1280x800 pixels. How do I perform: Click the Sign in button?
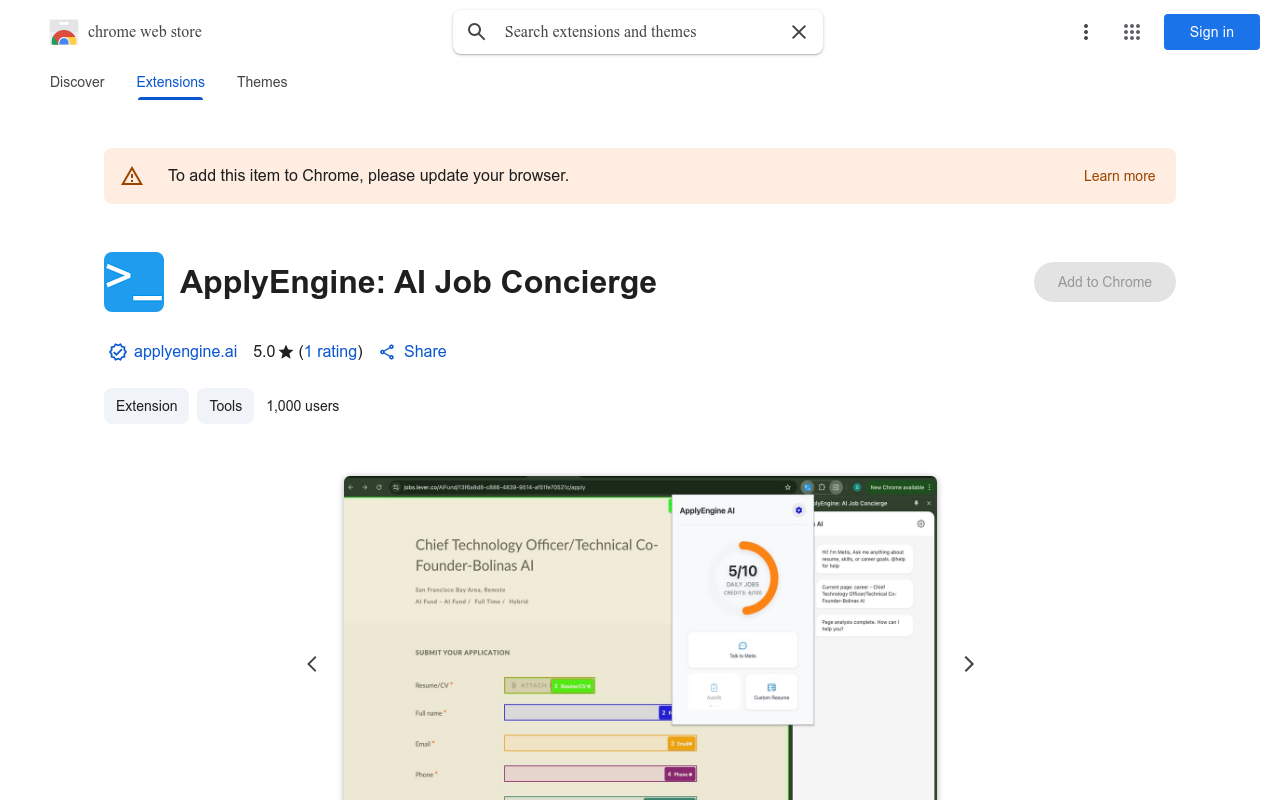[x=1212, y=32]
